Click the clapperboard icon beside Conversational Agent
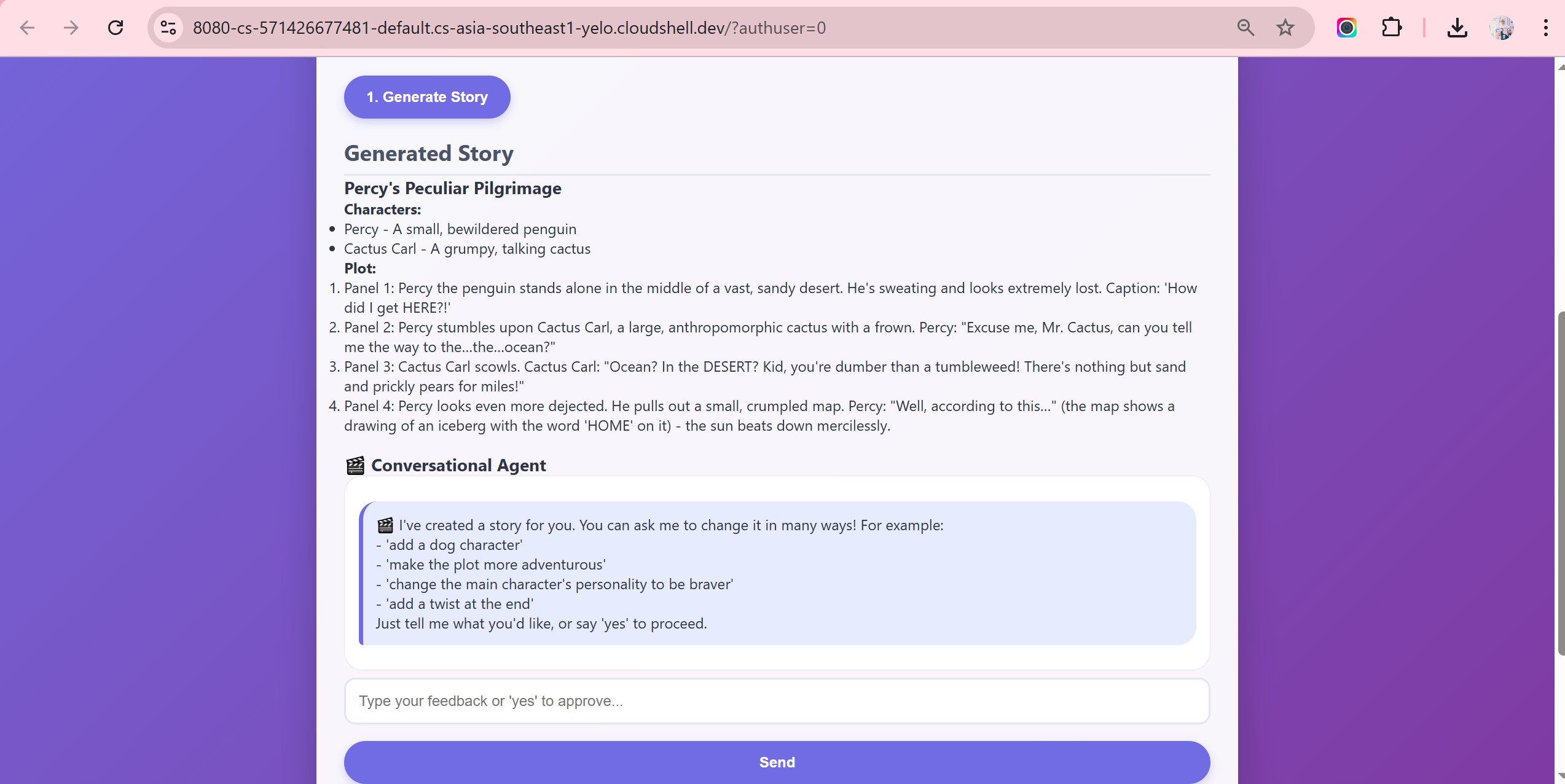The image size is (1565, 784). pyautogui.click(x=355, y=466)
